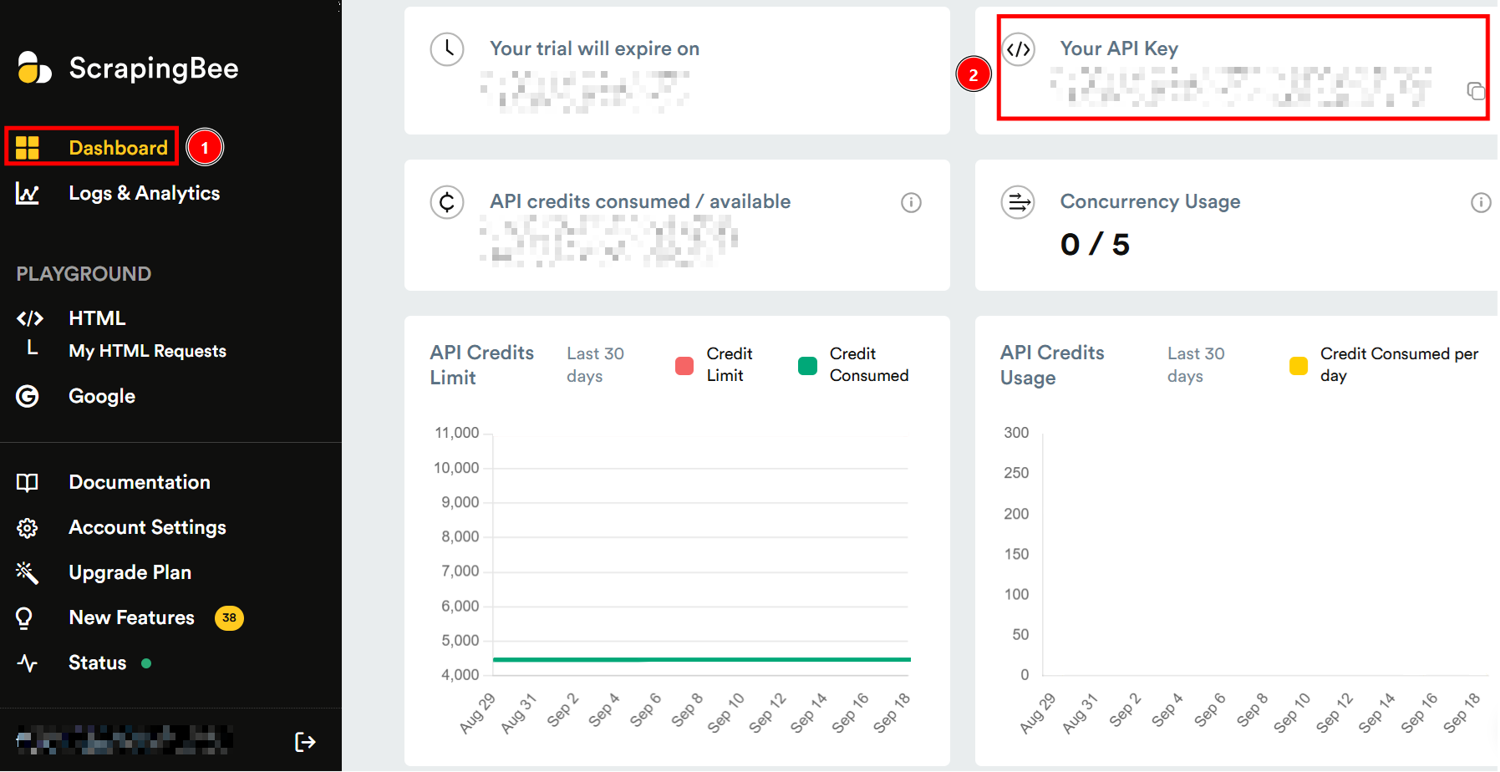
Task: Click the Concurrency Usage arrows icon
Action: [x=1018, y=202]
